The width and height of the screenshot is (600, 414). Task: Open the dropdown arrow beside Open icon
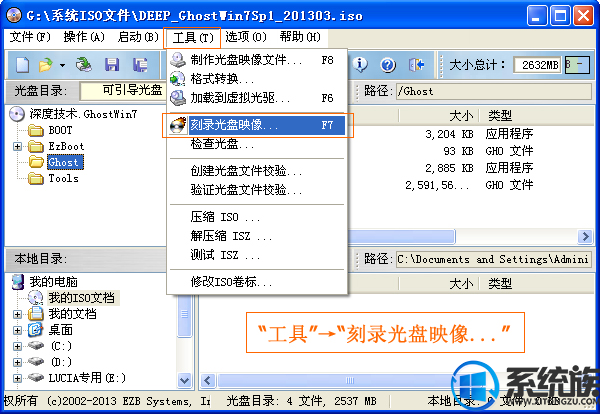pyautogui.click(x=62, y=65)
